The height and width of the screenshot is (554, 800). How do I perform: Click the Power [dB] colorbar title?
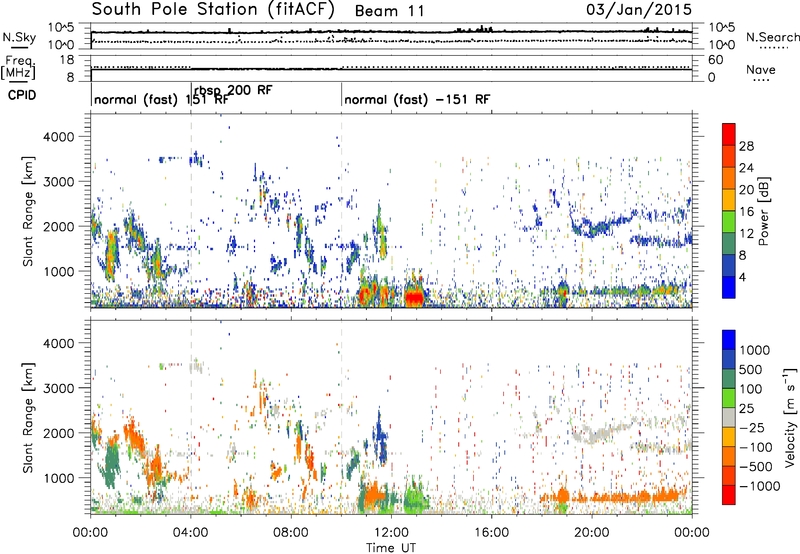pyautogui.click(x=764, y=211)
